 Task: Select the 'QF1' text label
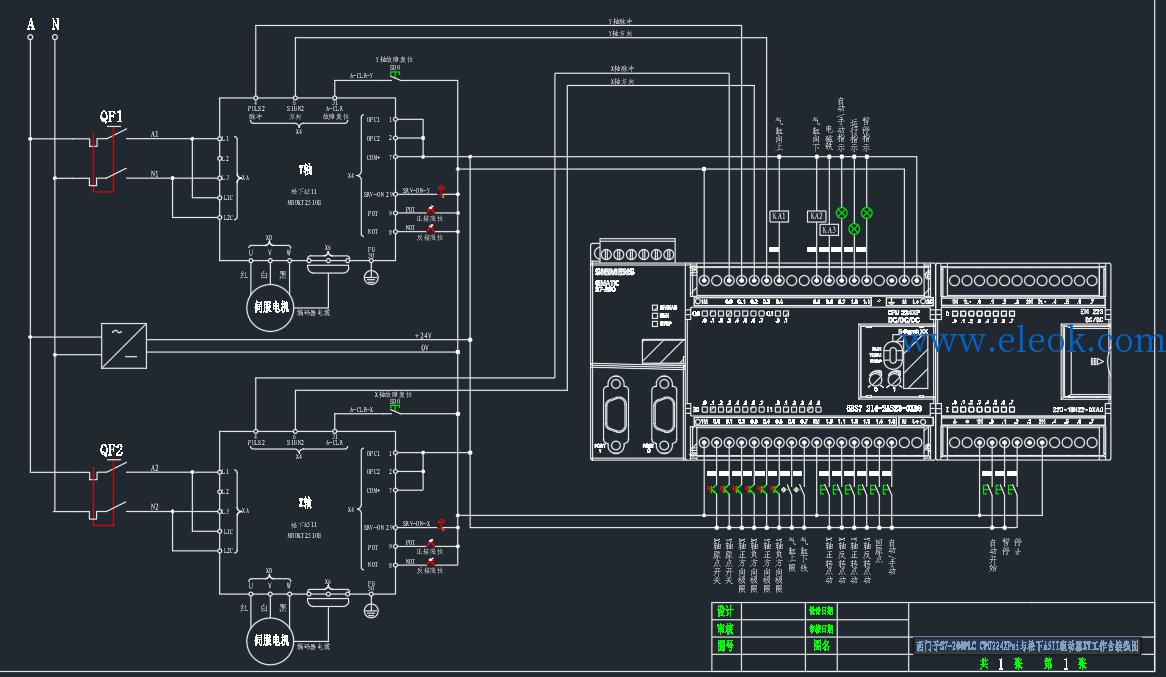111,116
